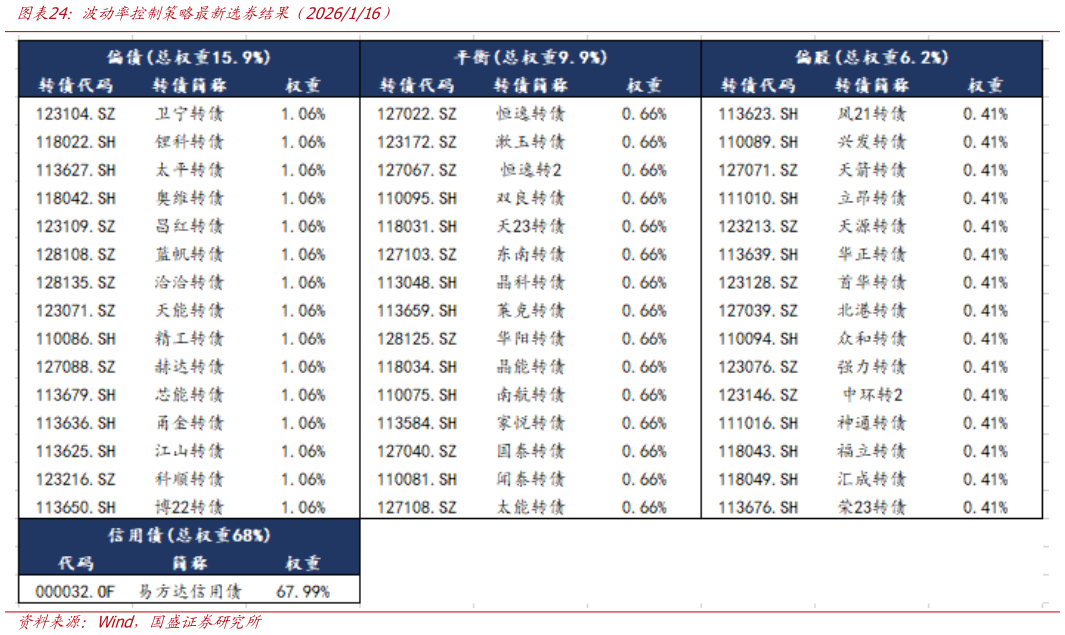The height and width of the screenshot is (635, 1065).
Task: Select the 卫宁转债 cell
Action: tap(189, 114)
